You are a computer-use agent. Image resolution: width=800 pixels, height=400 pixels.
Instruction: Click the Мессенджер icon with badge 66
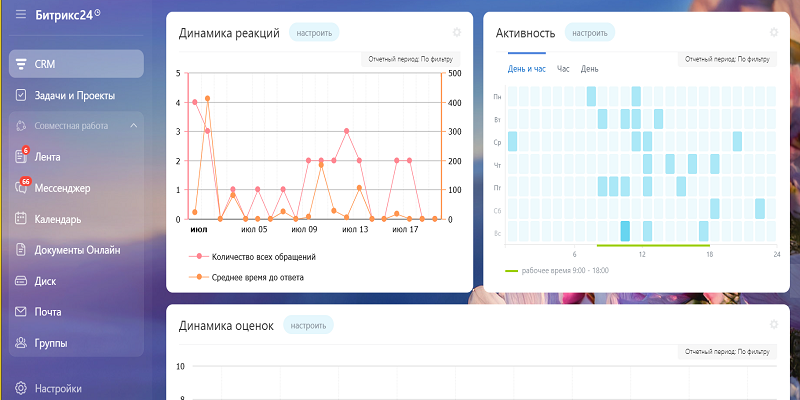click(21, 187)
